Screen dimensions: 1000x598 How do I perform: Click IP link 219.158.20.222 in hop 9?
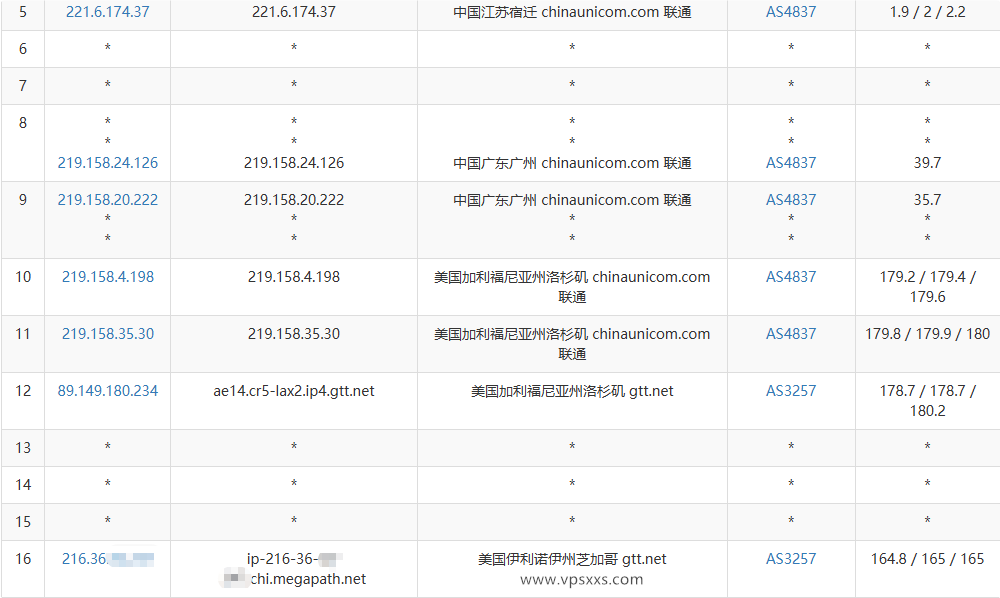click(107, 199)
